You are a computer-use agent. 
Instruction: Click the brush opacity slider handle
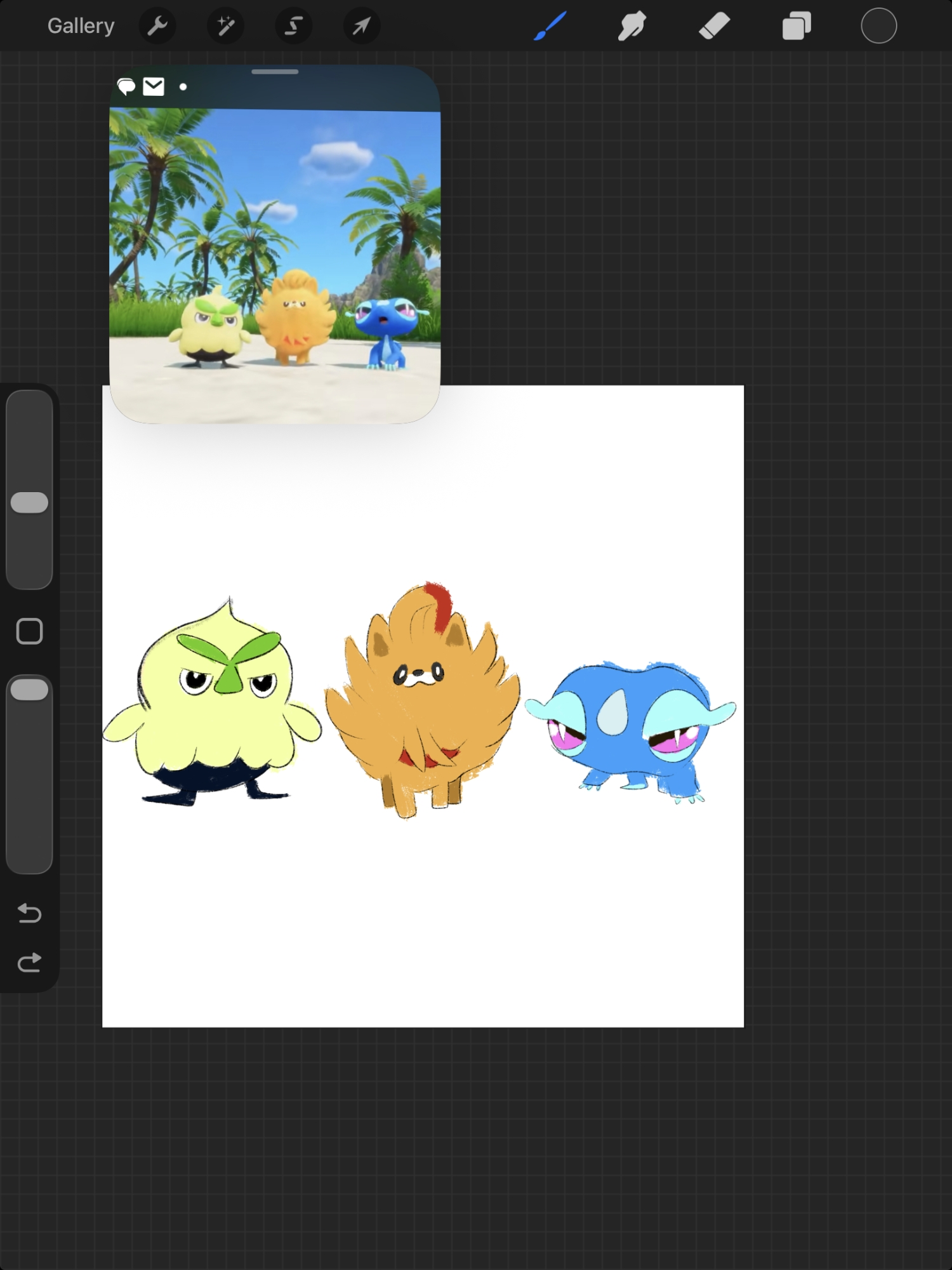tap(29, 690)
